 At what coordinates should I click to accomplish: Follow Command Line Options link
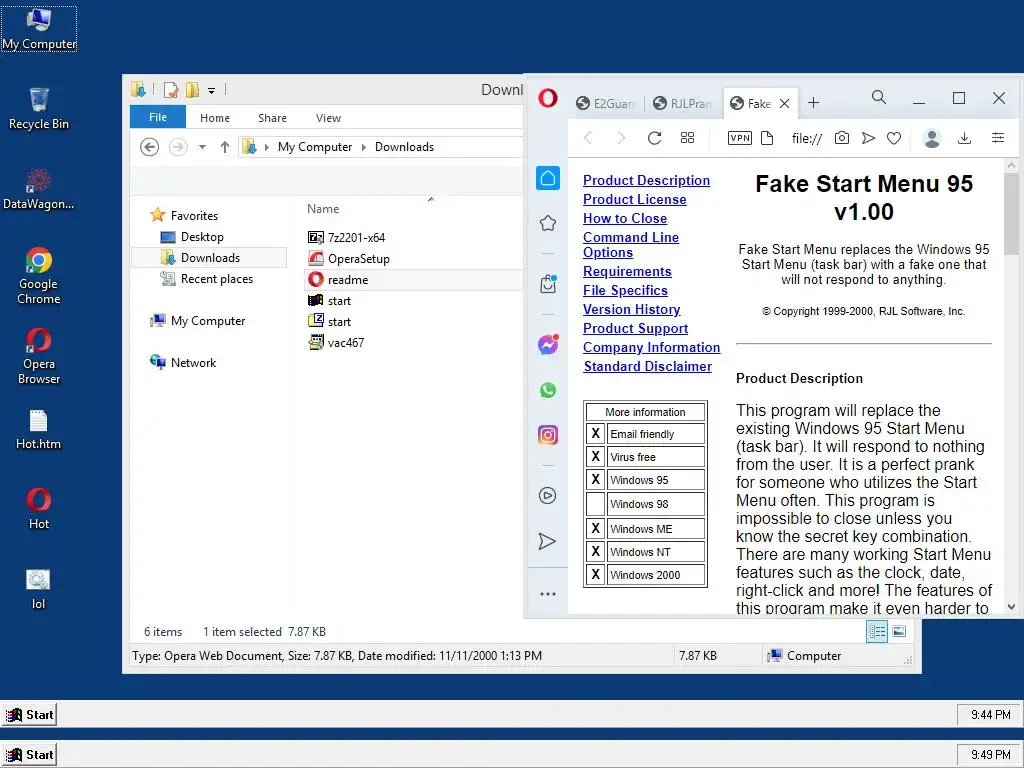[x=631, y=245]
